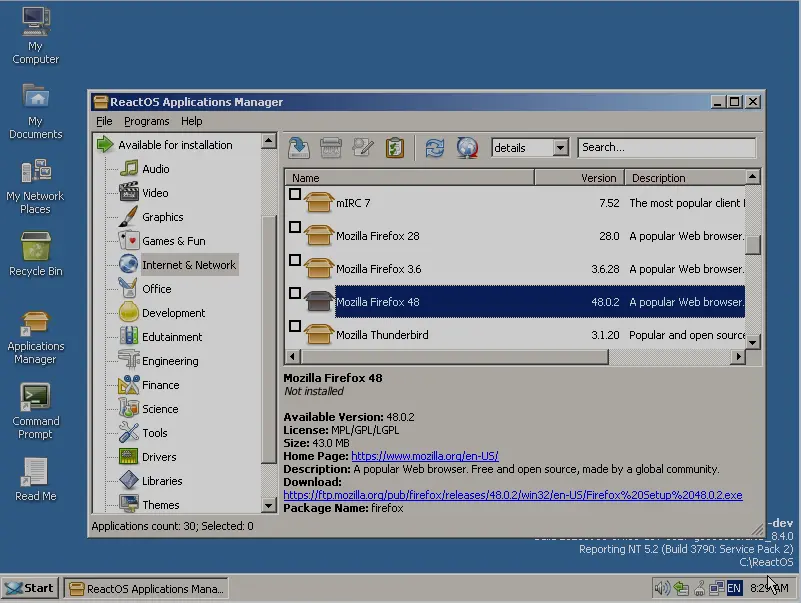
Task: Select the Video category icon
Action: point(129,192)
